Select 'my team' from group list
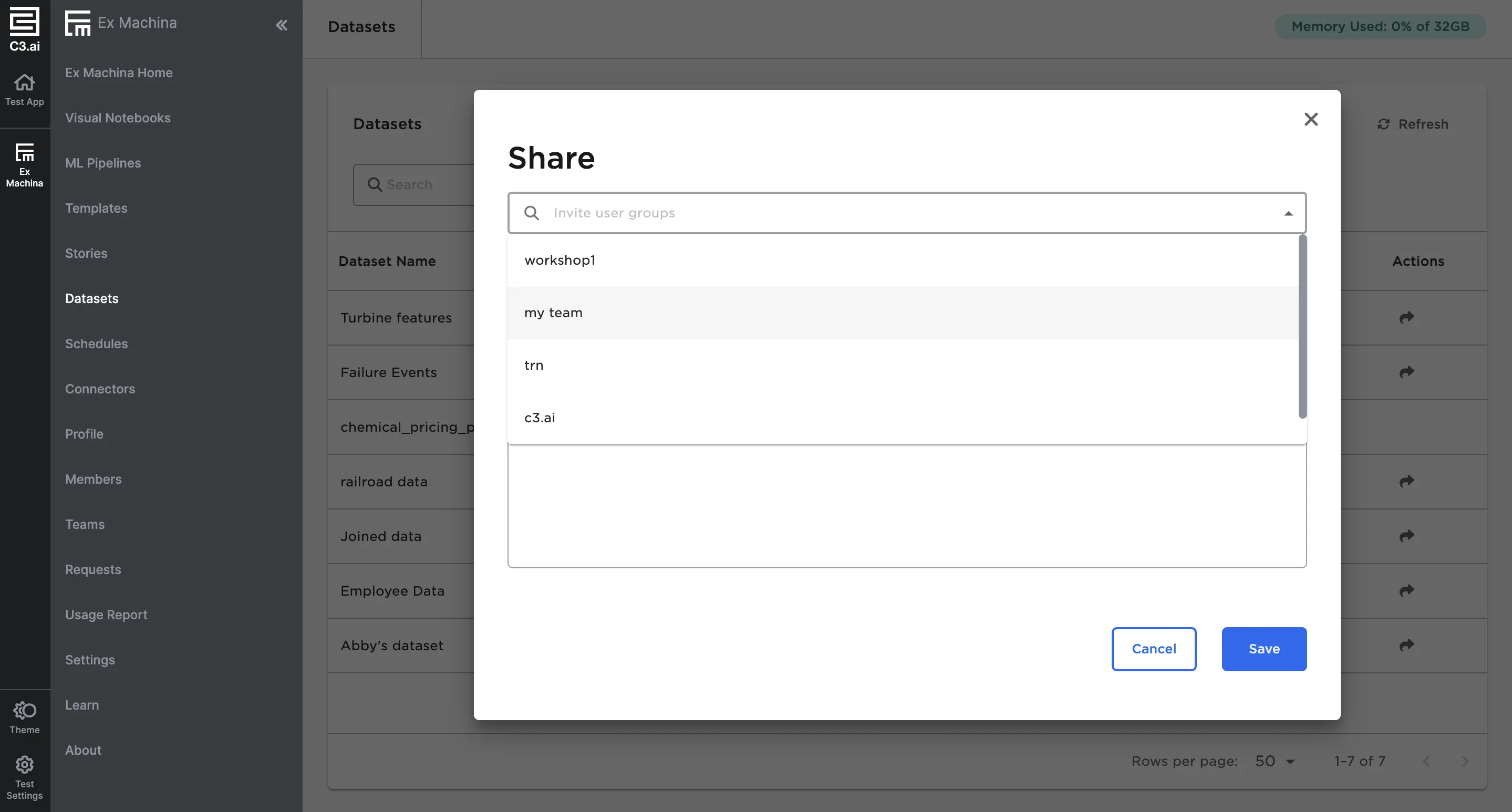The image size is (1512, 812). [x=554, y=313]
